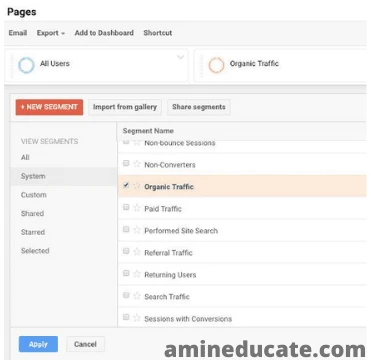Viewport: 371px width, 360px height.
Task: Show Starred segments
Action: 33,232
